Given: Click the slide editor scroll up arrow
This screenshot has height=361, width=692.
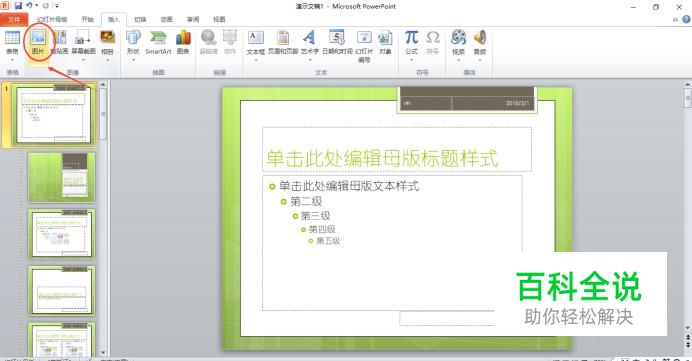Looking at the screenshot, I should (x=688, y=84).
